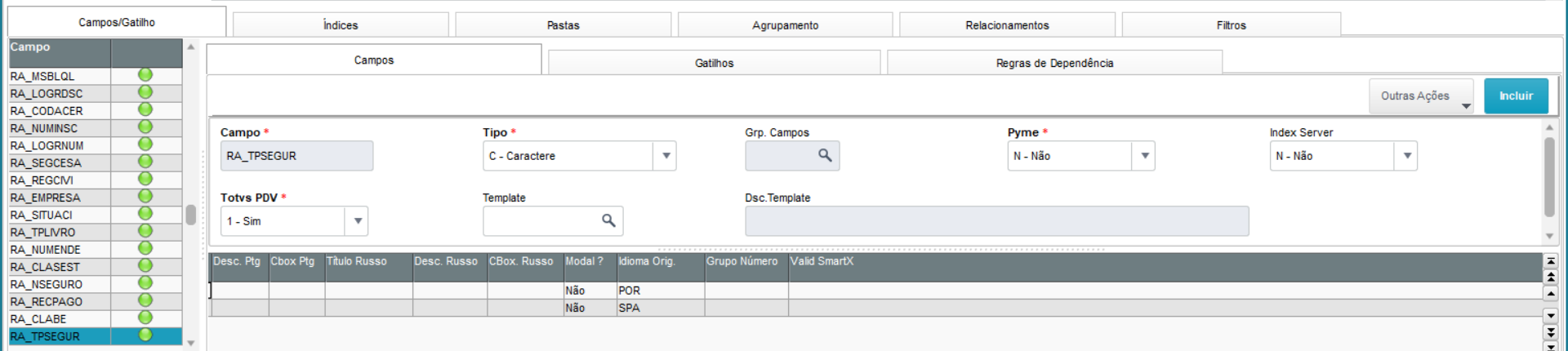The image size is (1568, 351).
Task: Open the Tipo dropdown
Action: click(666, 156)
